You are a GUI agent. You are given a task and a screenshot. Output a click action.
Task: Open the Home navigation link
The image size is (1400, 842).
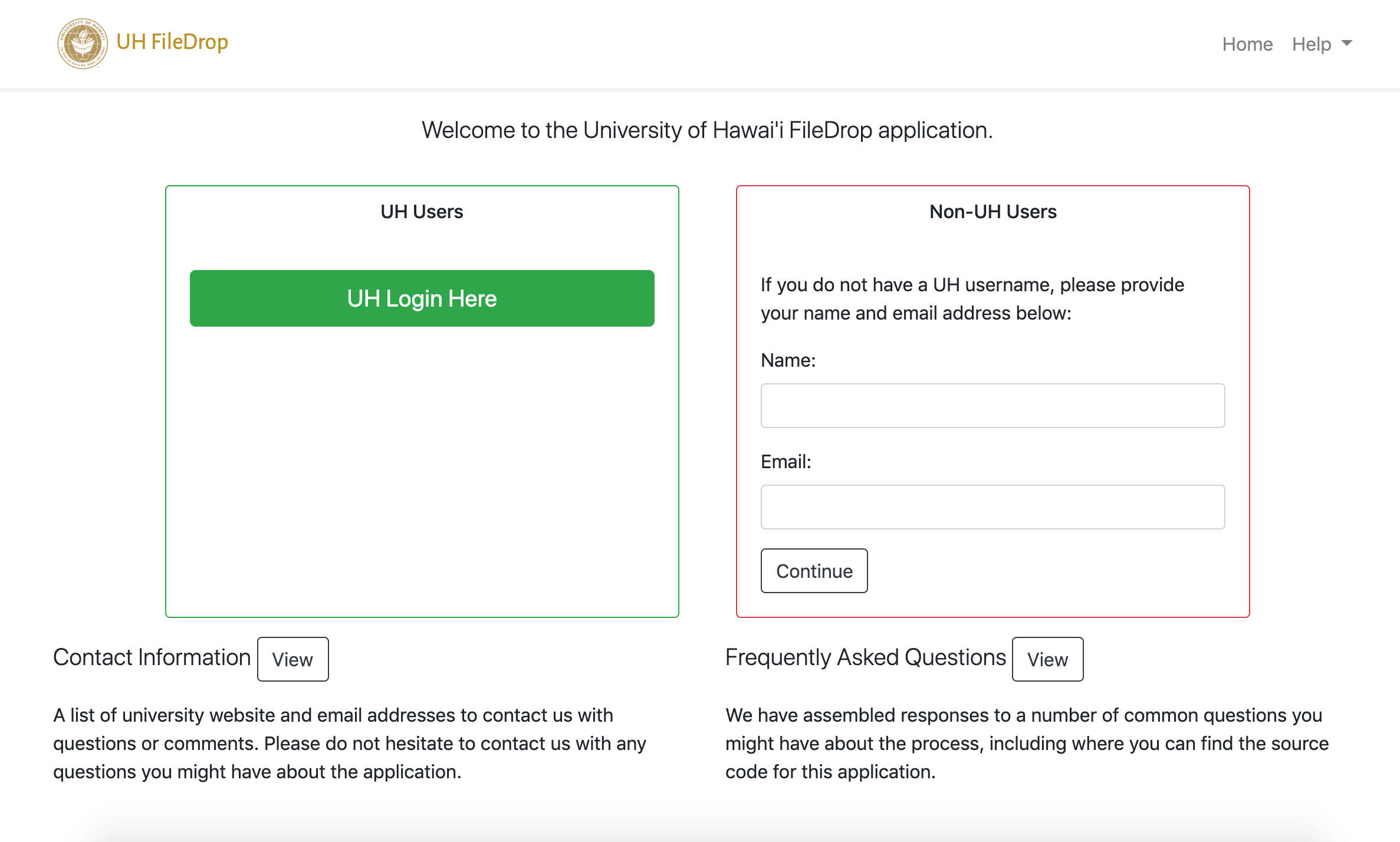tap(1247, 44)
